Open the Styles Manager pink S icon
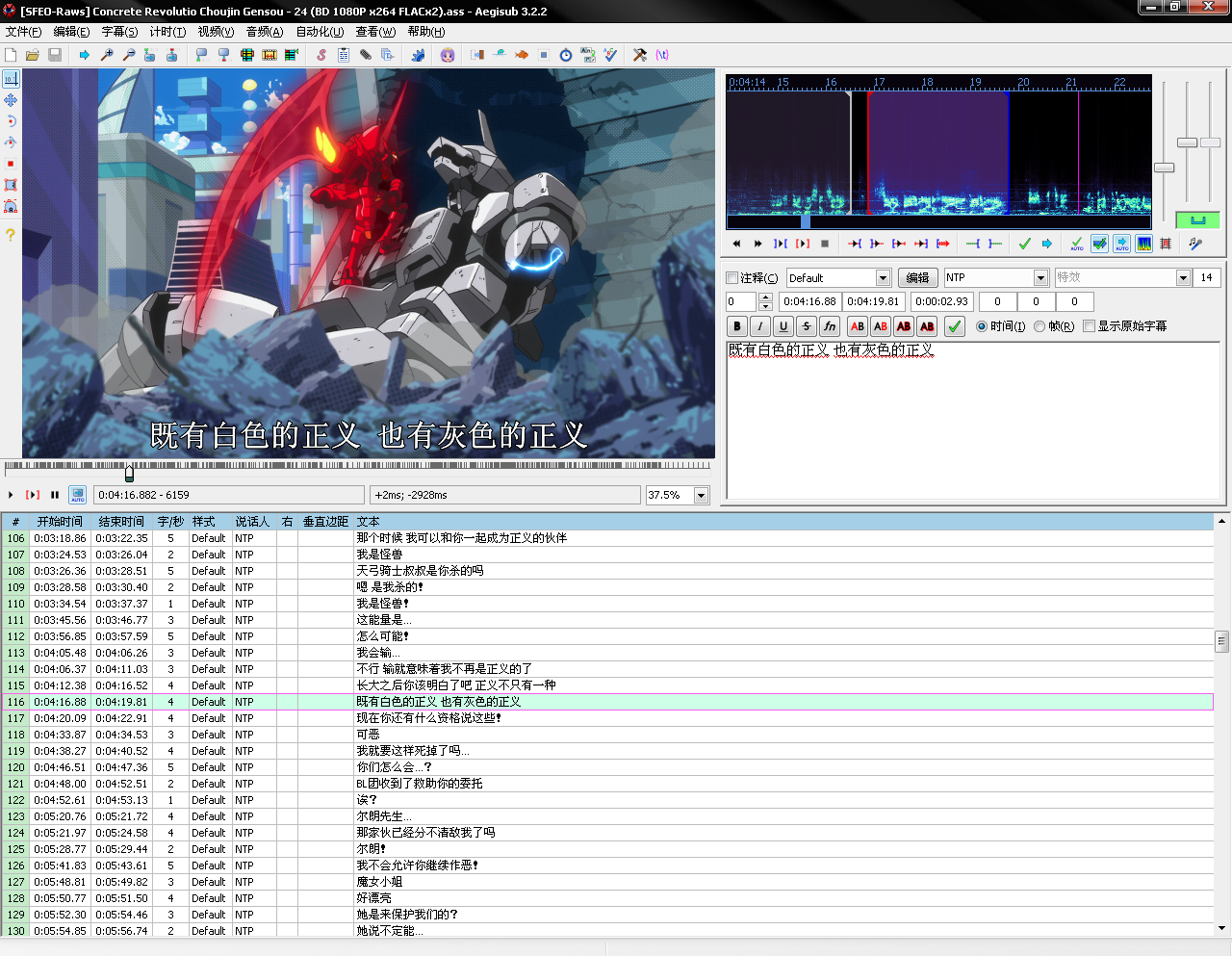1232x956 pixels. pos(321,55)
